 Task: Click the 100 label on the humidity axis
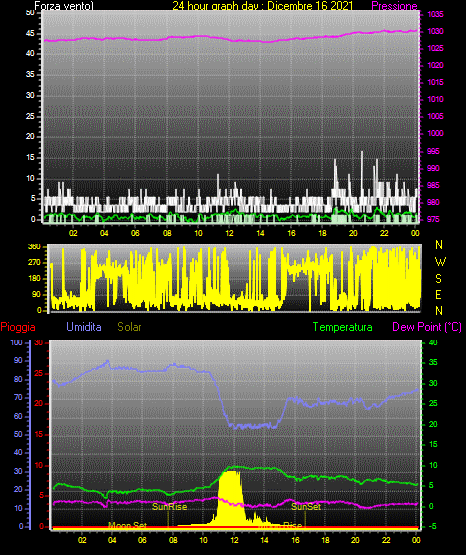coord(16,342)
